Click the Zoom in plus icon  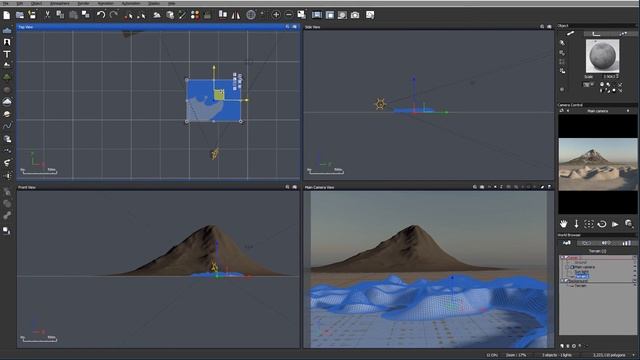pos(276,15)
